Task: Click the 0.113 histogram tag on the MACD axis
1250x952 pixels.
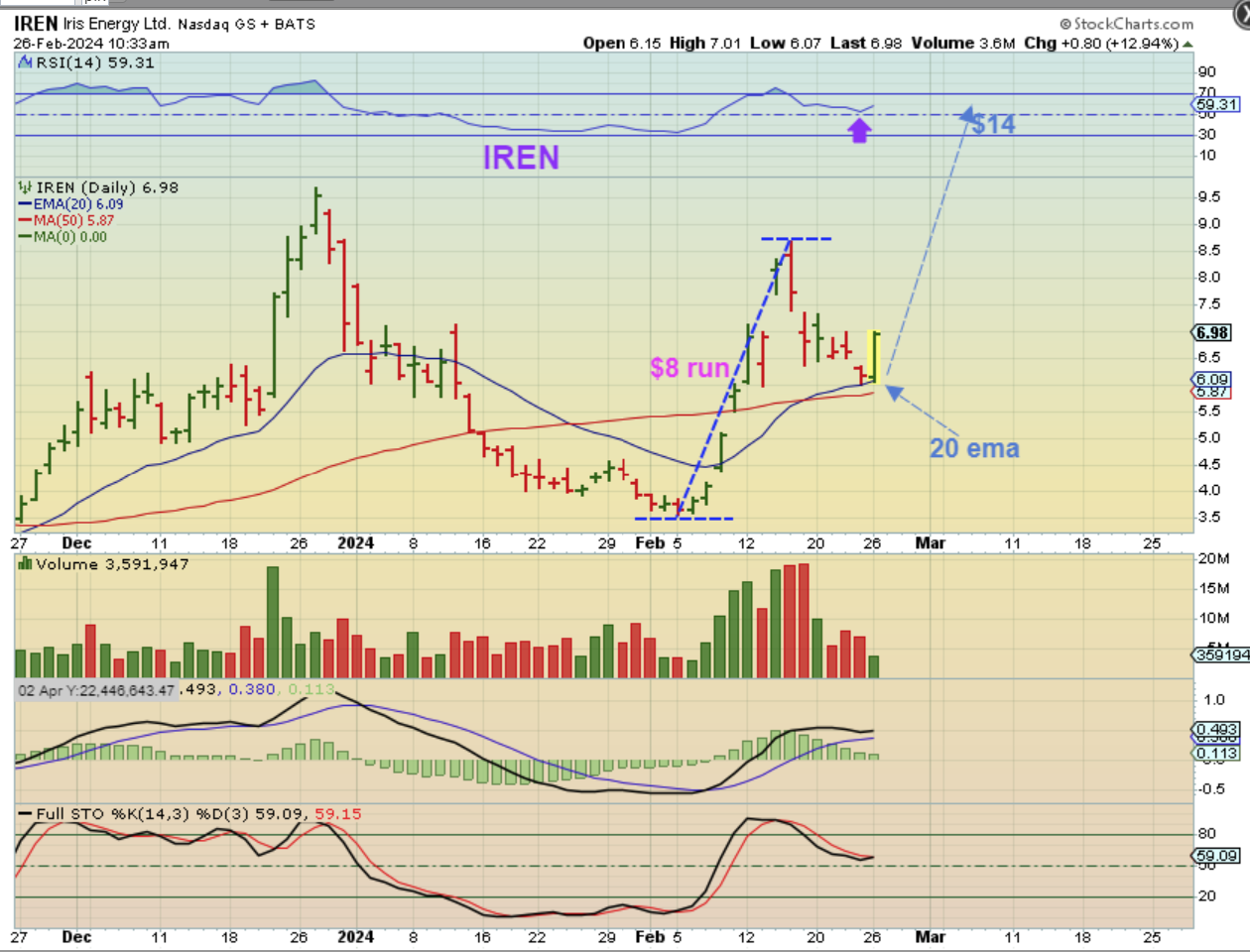Action: pos(1217,754)
